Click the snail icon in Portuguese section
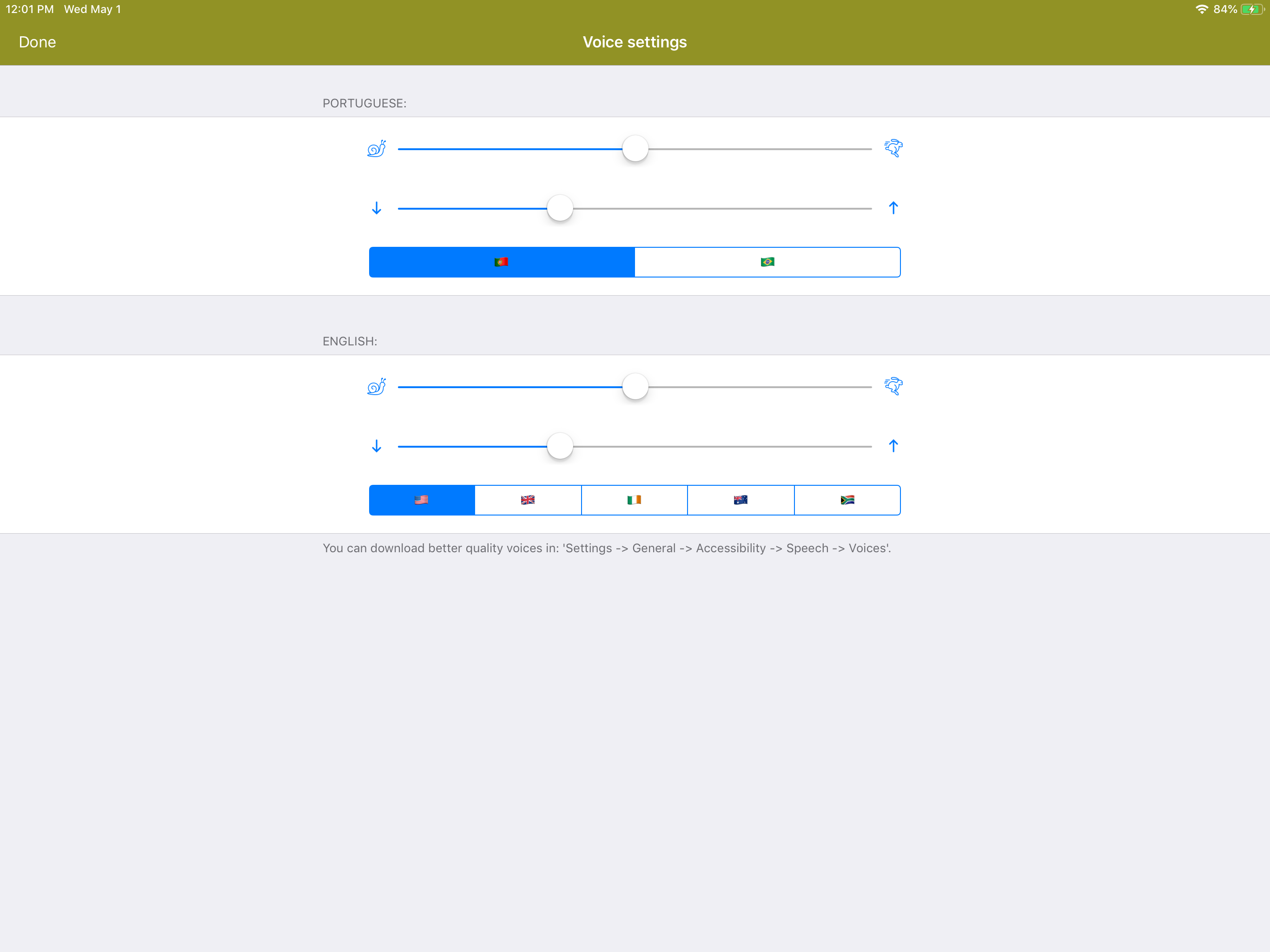The width and height of the screenshot is (1270, 952). pos(376,149)
